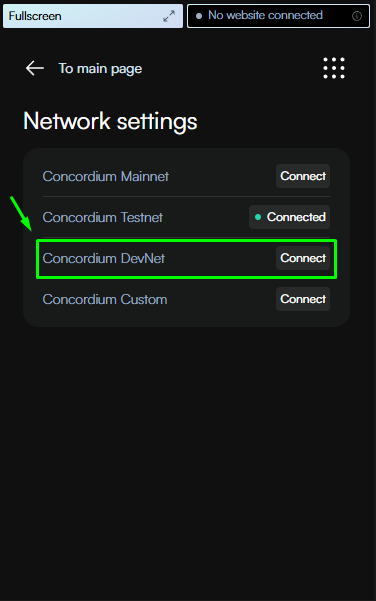
Task: Click the Fullscreen expand arrows icon
Action: coord(169,16)
